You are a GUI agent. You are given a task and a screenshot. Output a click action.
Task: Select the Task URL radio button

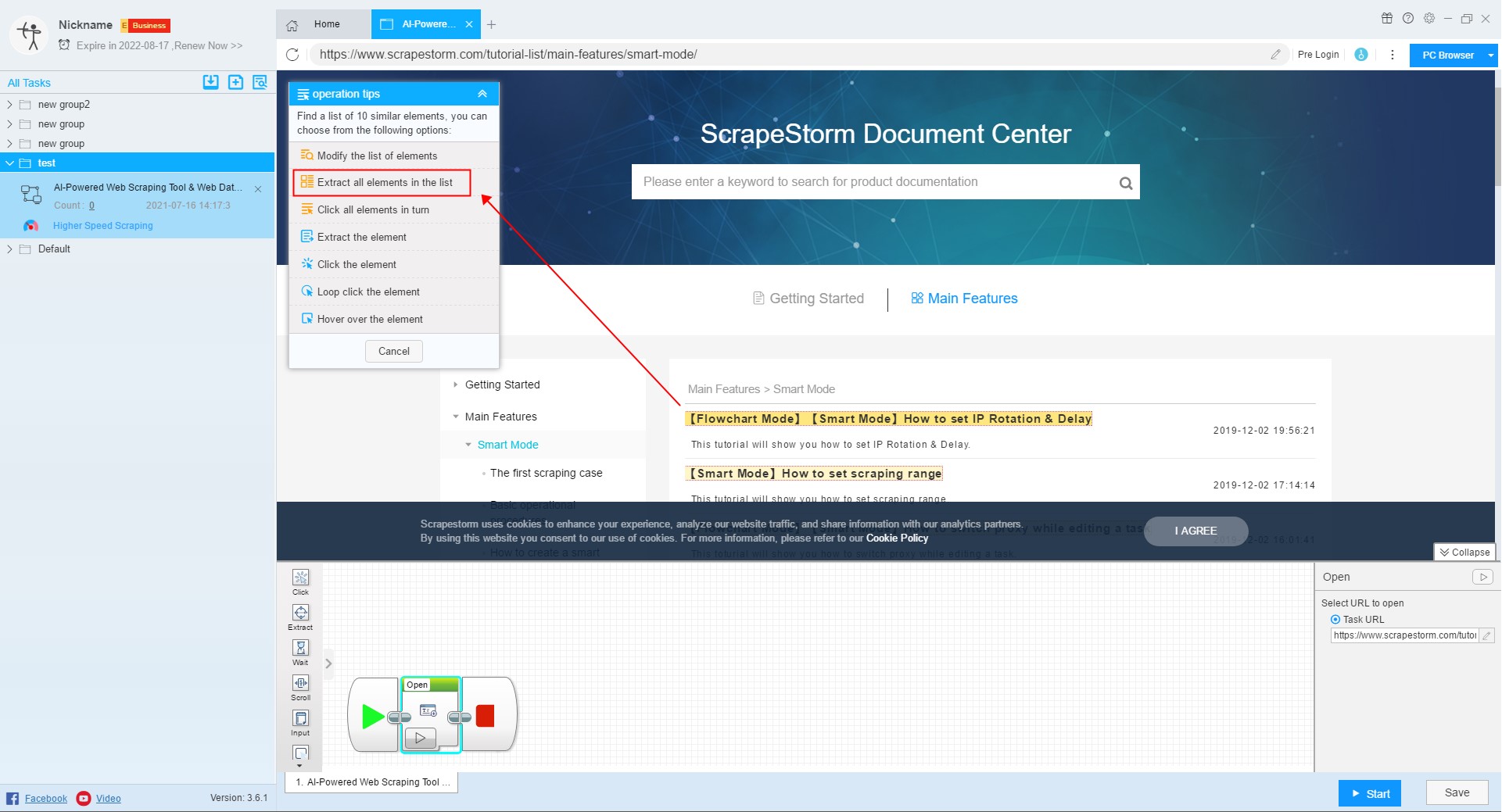1336,619
